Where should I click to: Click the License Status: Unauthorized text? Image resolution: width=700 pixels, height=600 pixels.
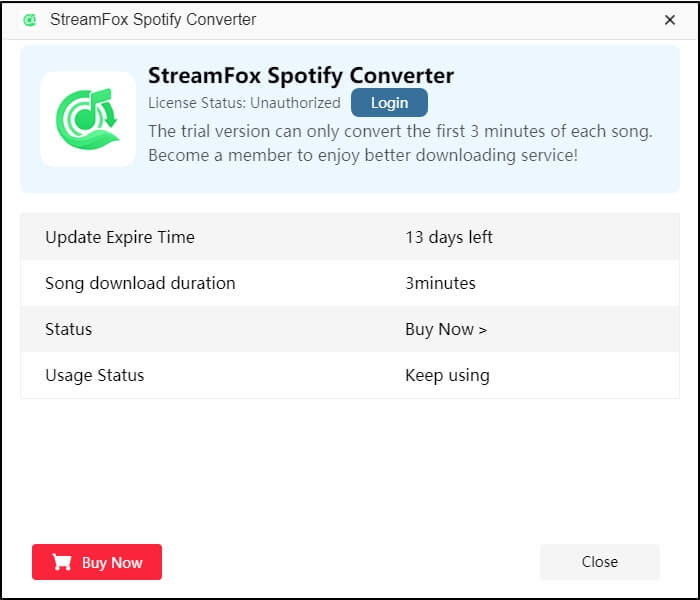tap(244, 103)
